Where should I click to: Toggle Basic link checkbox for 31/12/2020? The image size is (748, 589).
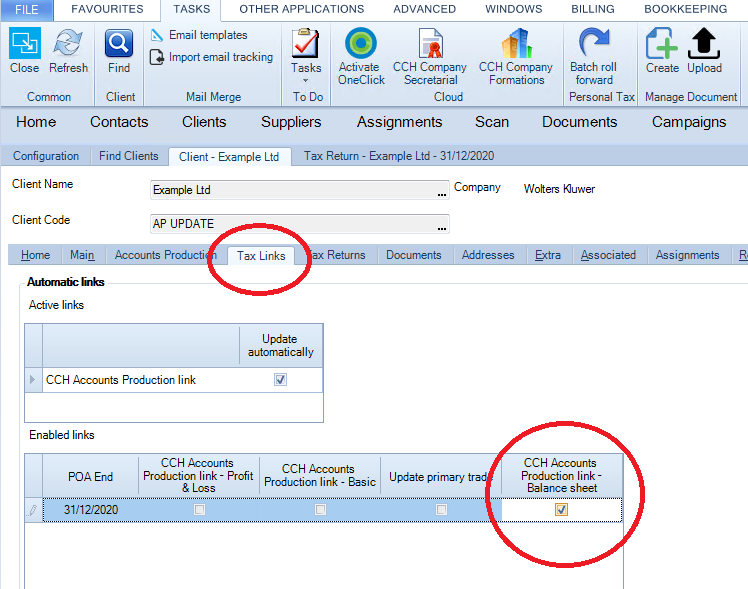tap(321, 509)
